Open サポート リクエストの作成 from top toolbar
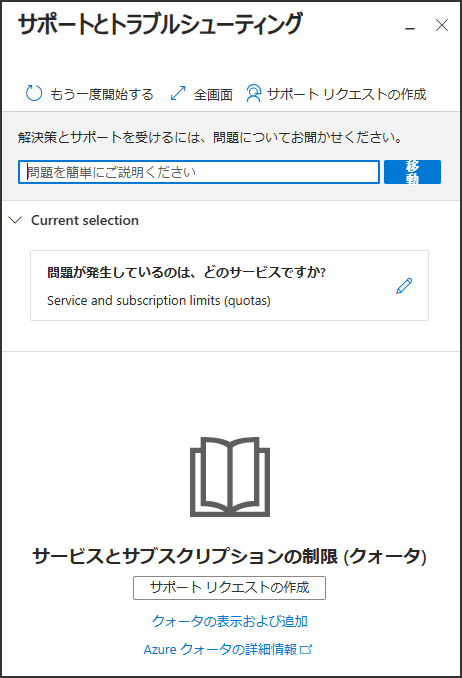 pos(347,94)
